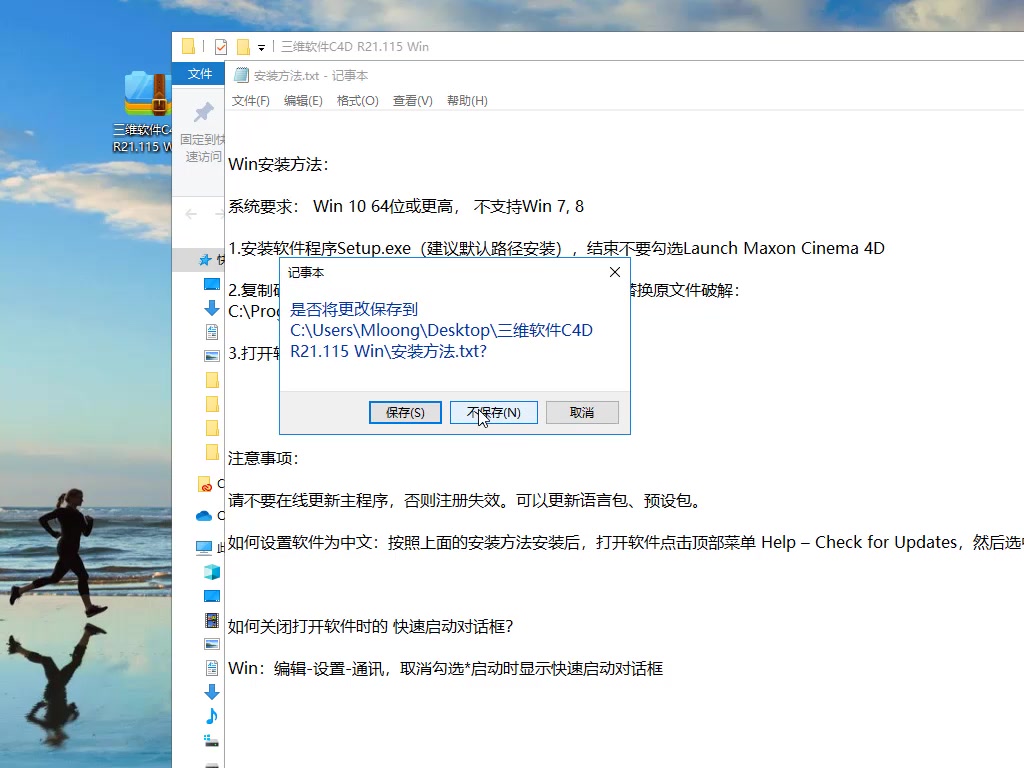Select the first yellow folder in sidebar

(x=212, y=380)
